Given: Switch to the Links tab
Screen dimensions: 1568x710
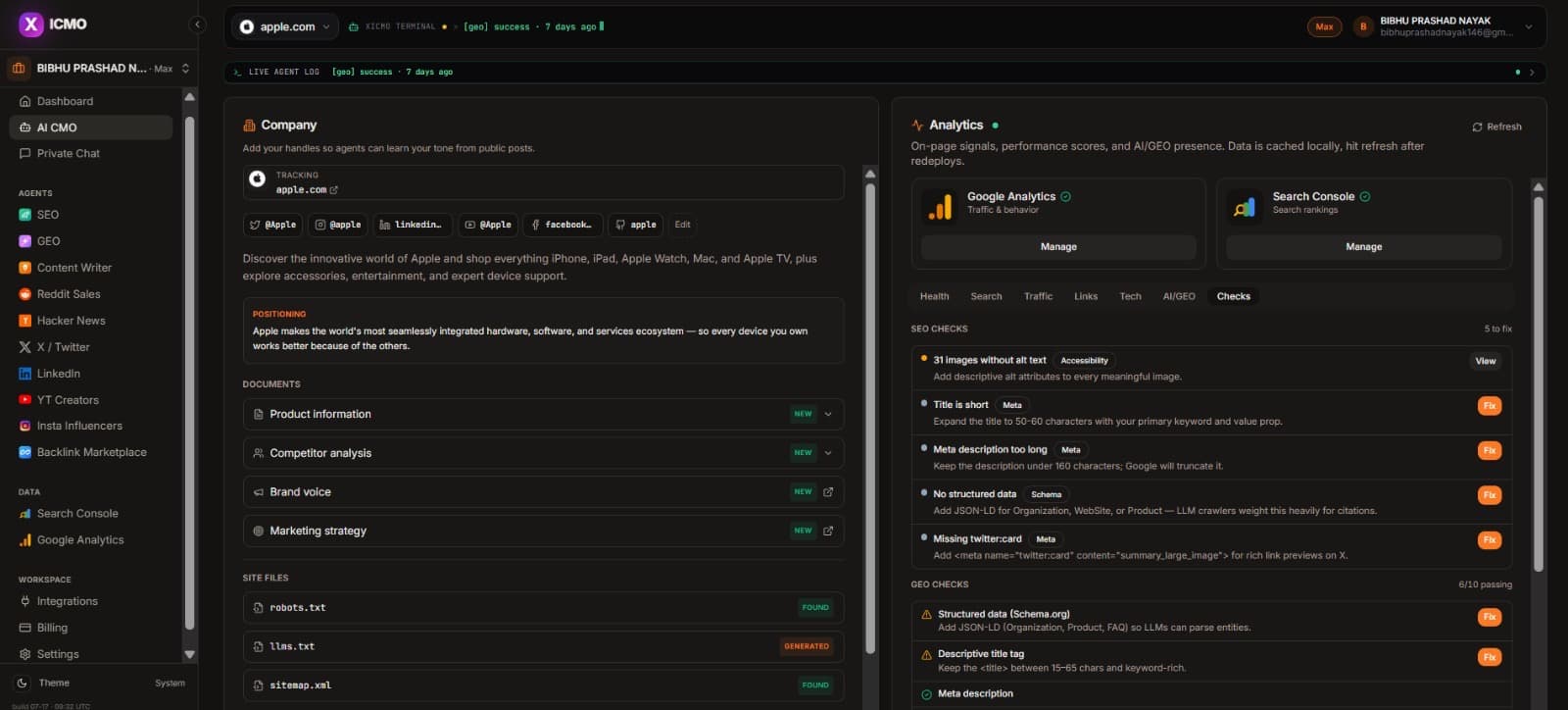Looking at the screenshot, I should click(1086, 296).
